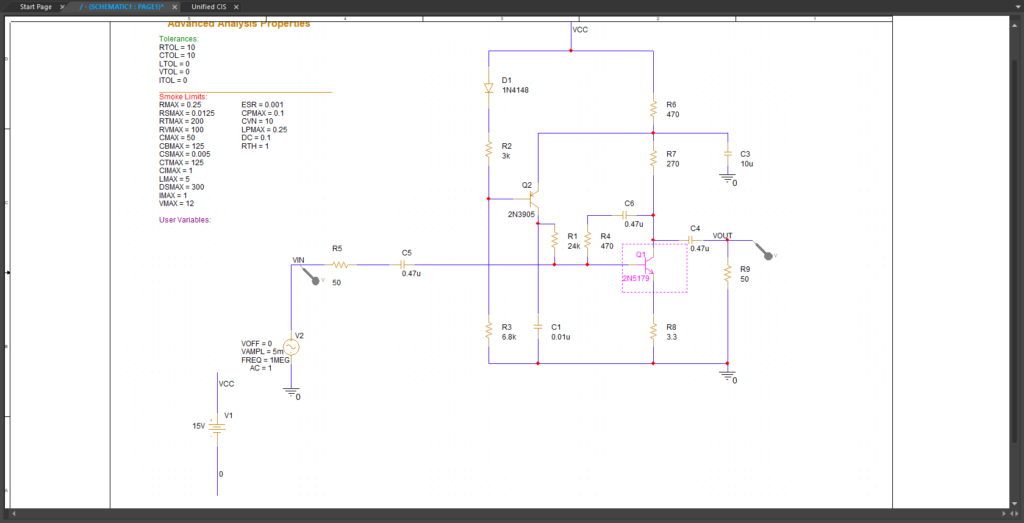Screen dimensions: 1024x523
Task: Click the 'AC = 1' source parameter
Action: tap(261, 368)
